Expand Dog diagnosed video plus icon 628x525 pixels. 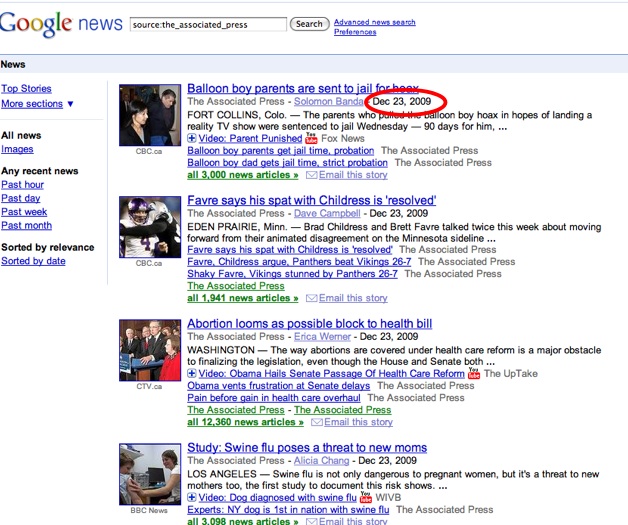coord(192,497)
